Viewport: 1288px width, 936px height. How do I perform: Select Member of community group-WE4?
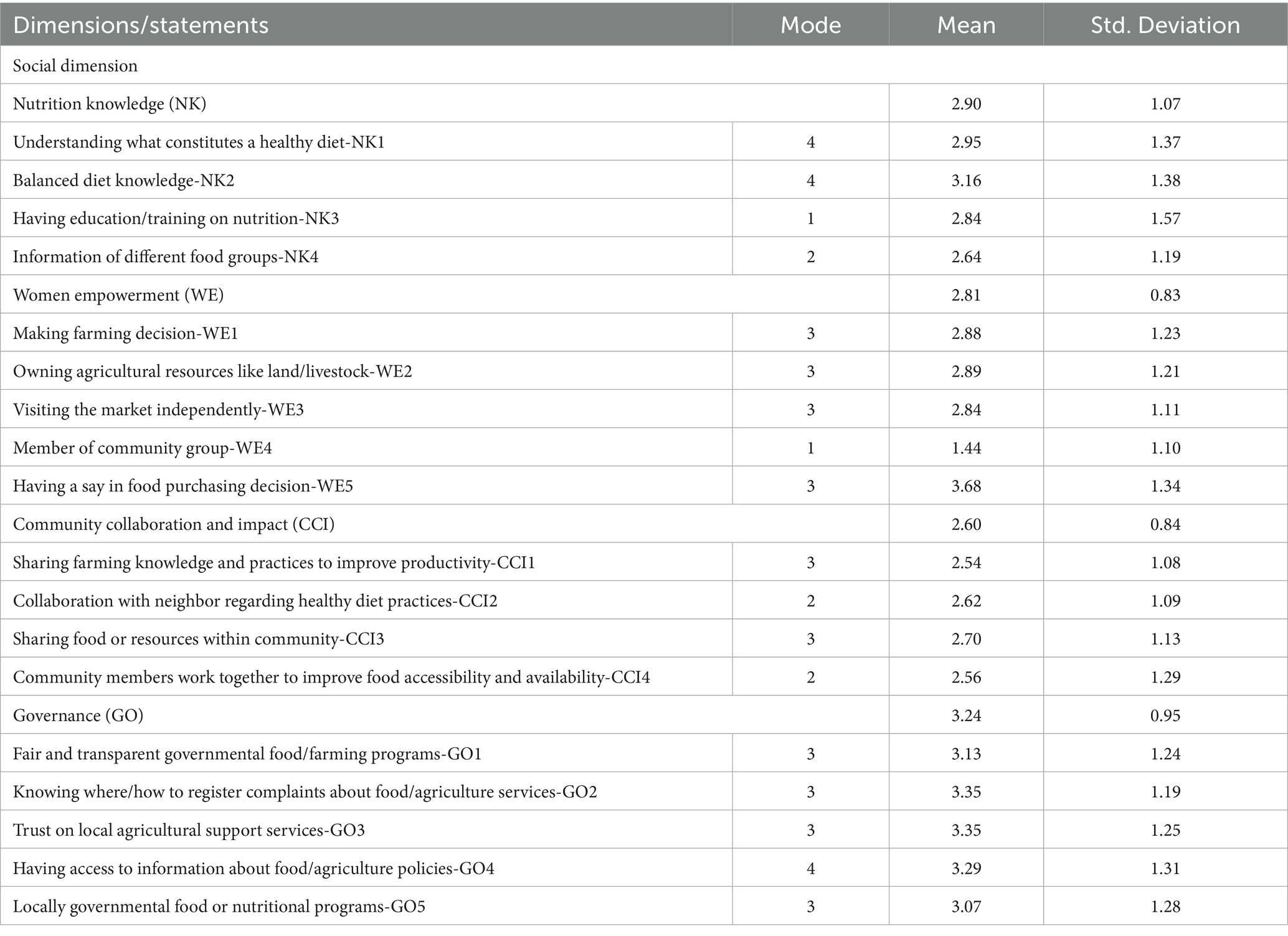point(143,448)
